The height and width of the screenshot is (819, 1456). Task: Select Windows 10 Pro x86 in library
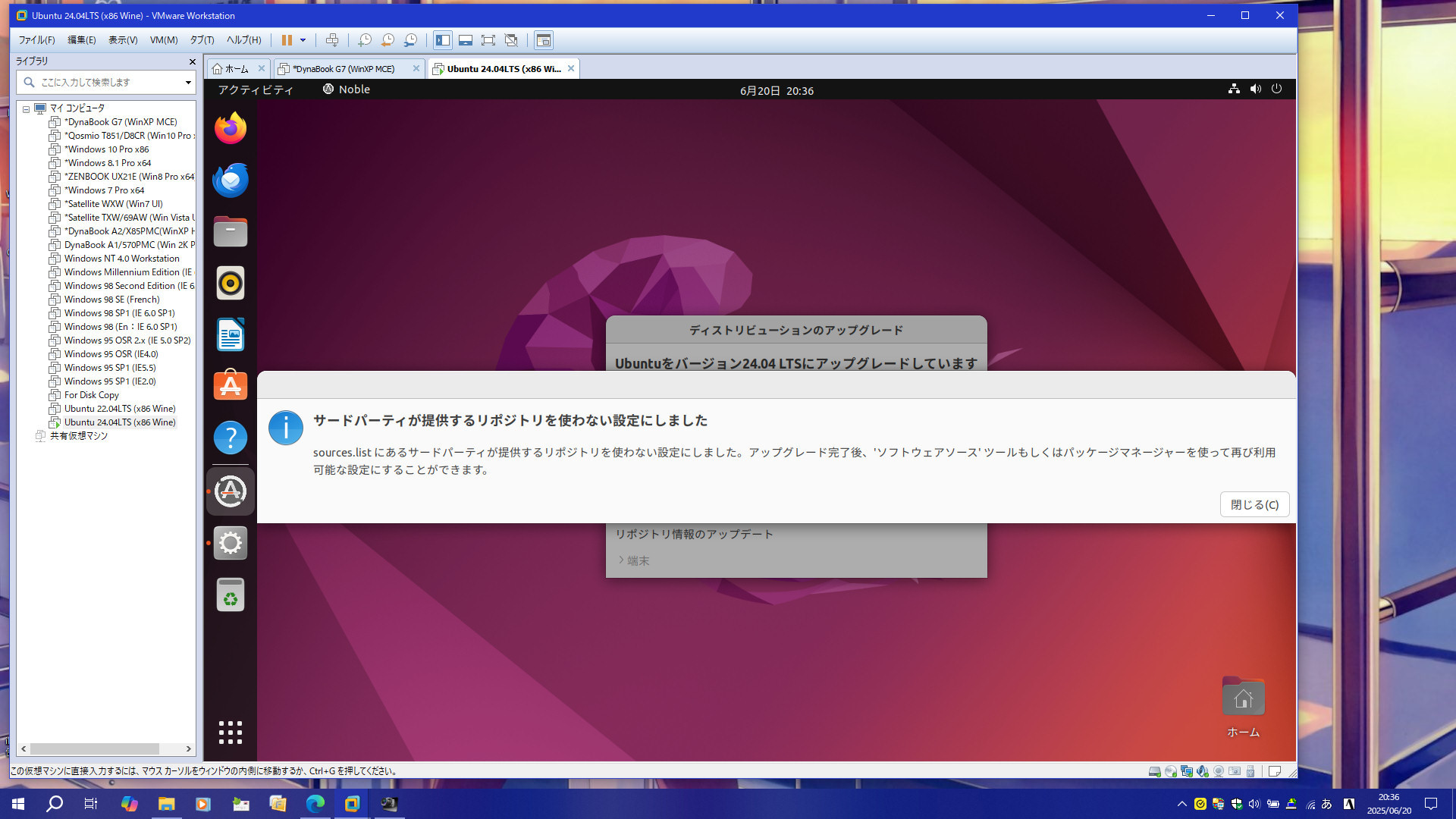[106, 149]
